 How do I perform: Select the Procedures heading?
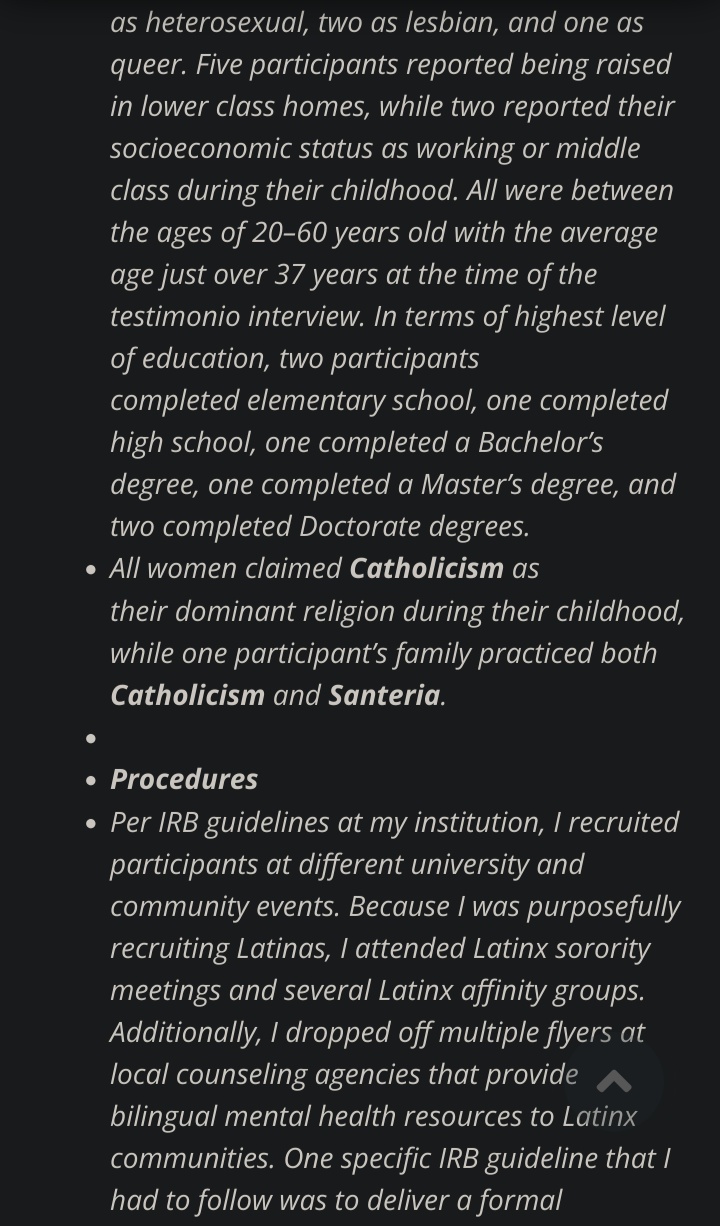tap(184, 778)
